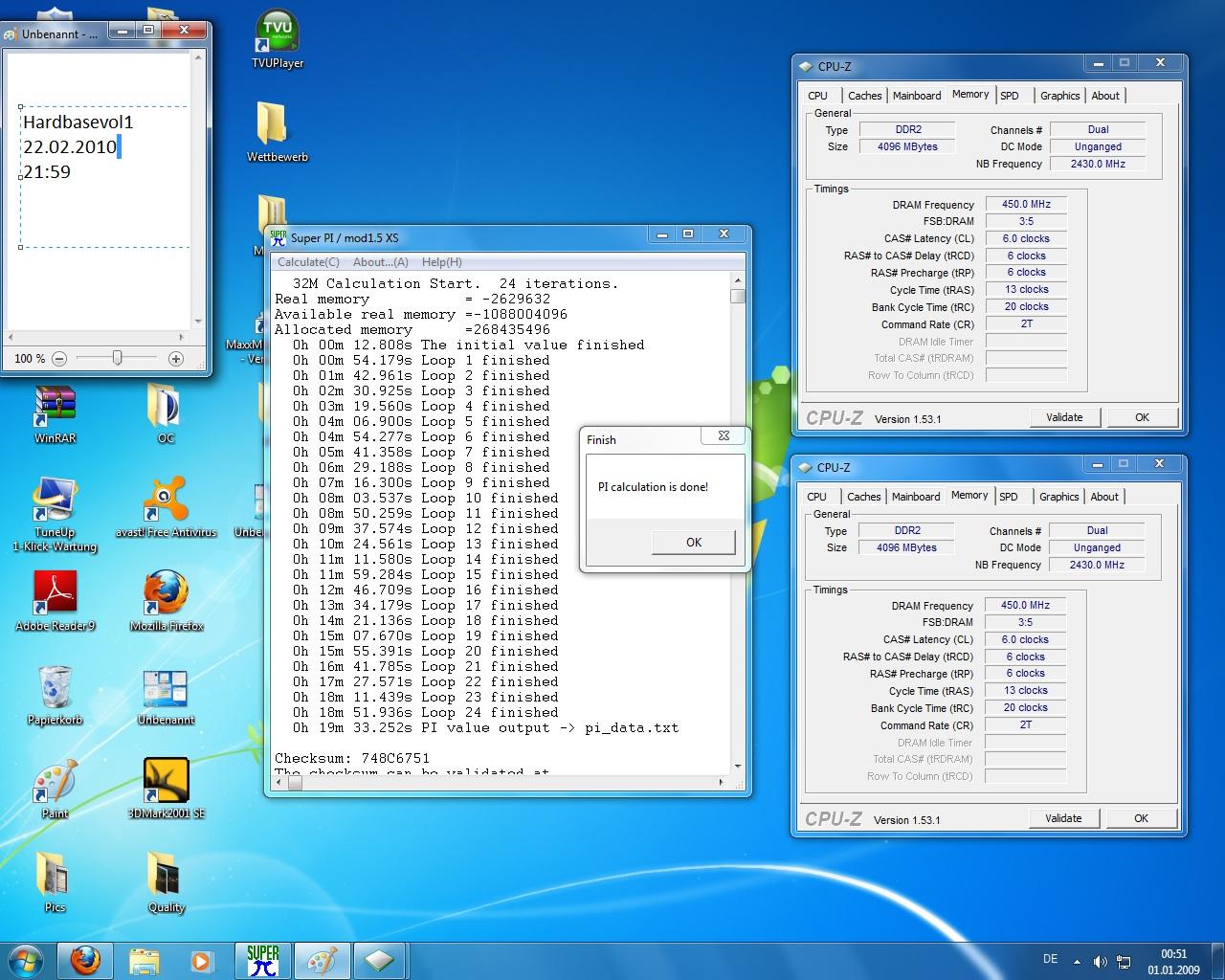
Task: Switch to Super PI taskbar button
Action: pos(263,960)
